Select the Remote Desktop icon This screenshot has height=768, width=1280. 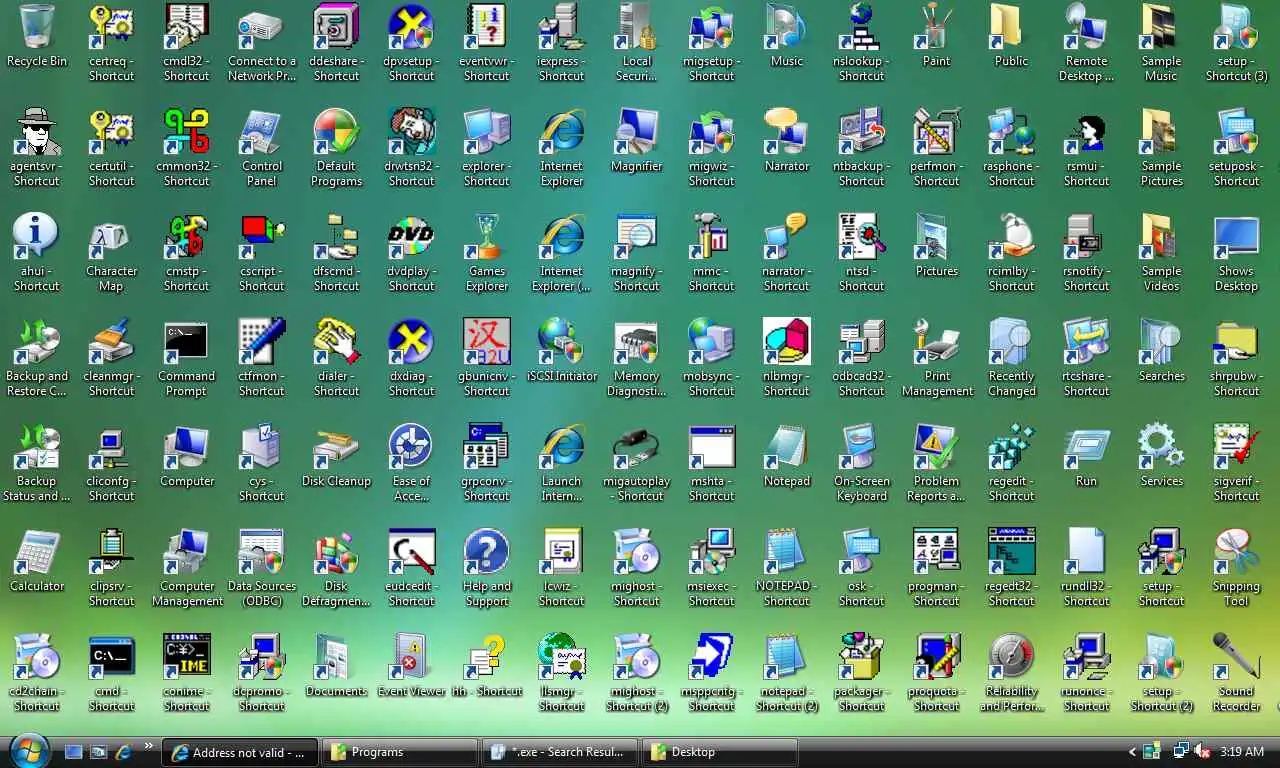1087,27
